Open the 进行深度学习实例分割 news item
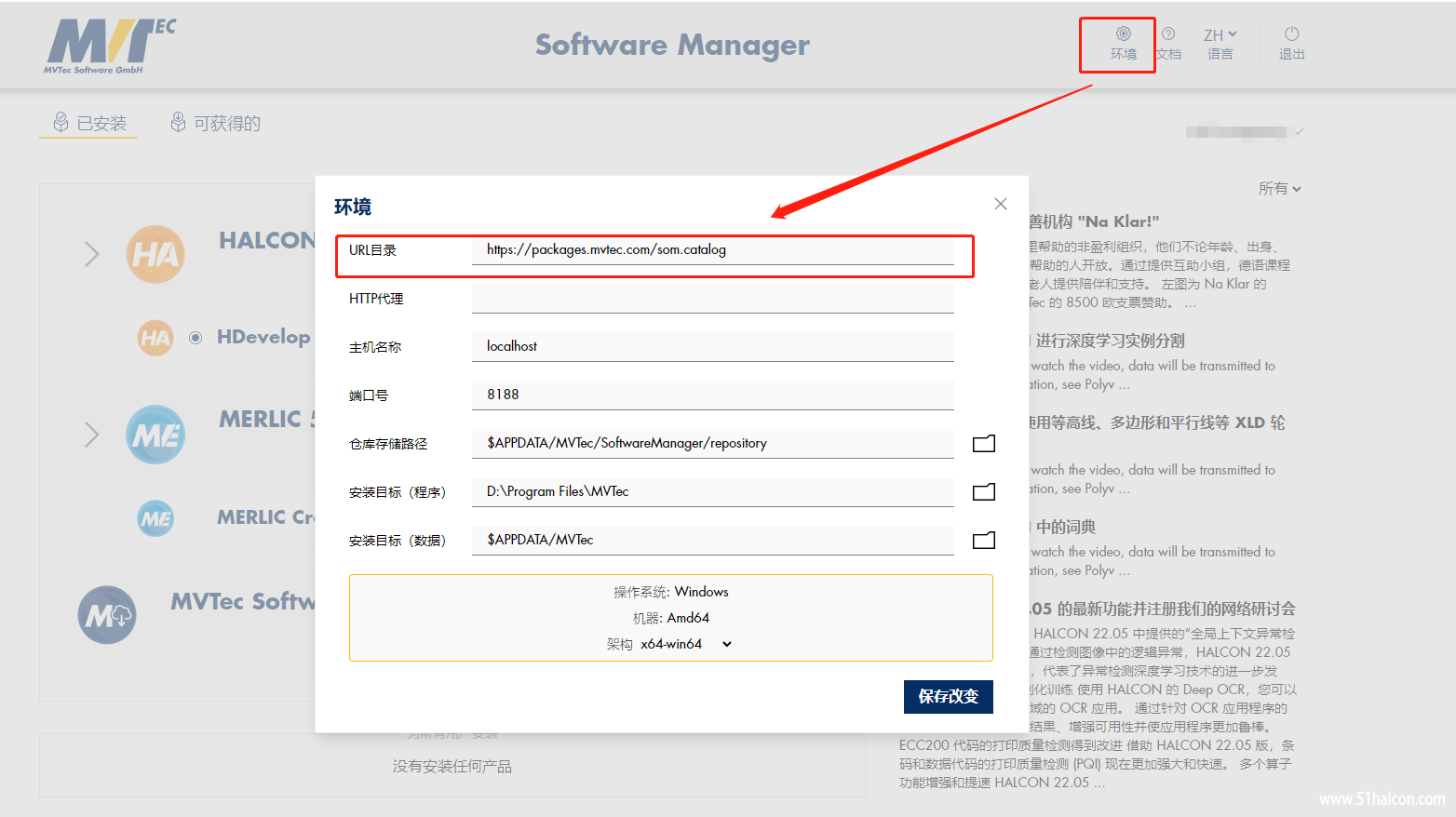This screenshot has height=817, width=1456. coord(1110,341)
